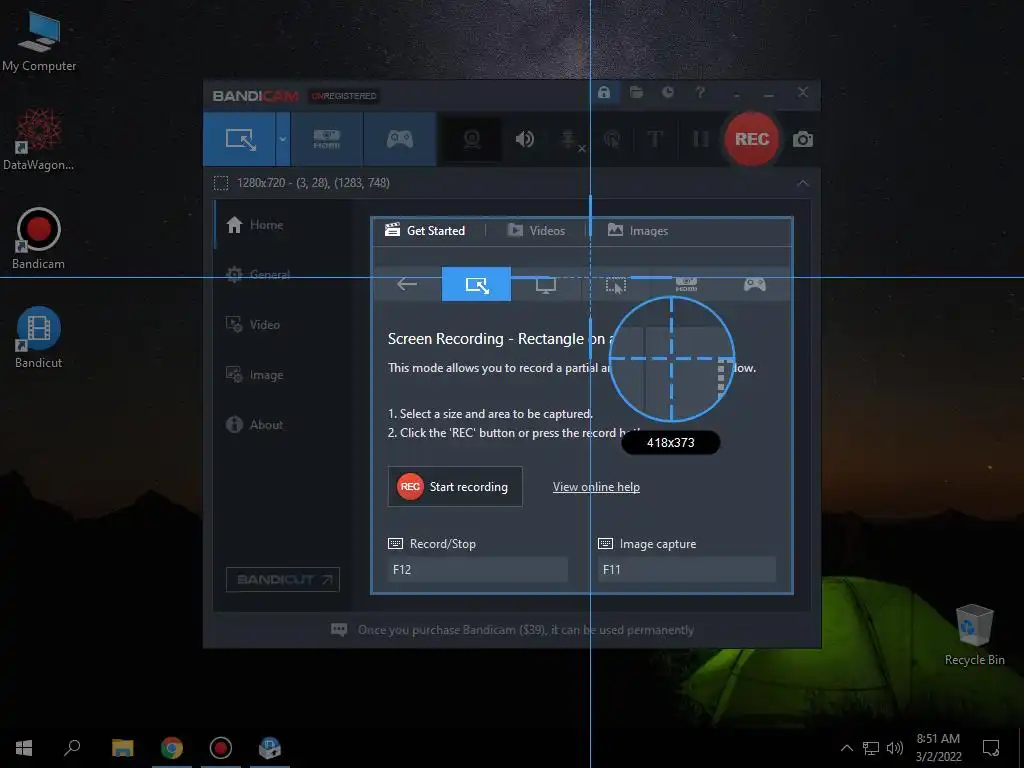Viewport: 1024px width, 768px height.
Task: Click the lock icon in Bandicam title bar
Action: (604, 92)
